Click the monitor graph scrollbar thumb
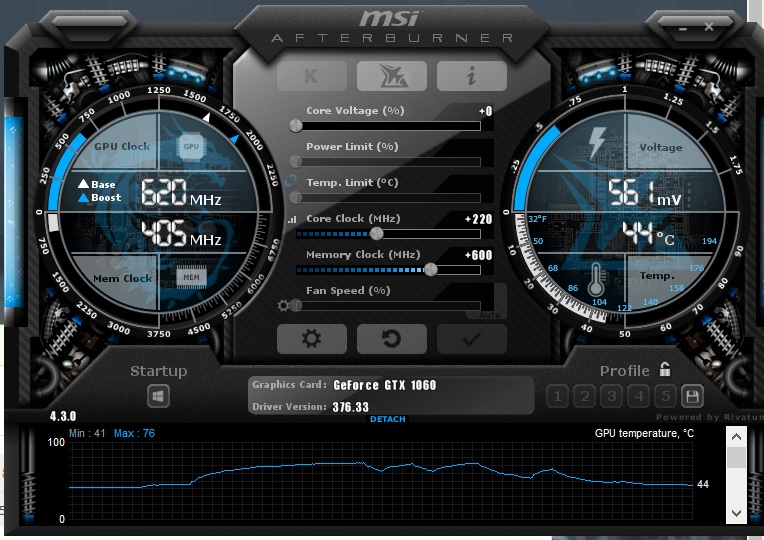The image size is (764, 540). coord(736,457)
